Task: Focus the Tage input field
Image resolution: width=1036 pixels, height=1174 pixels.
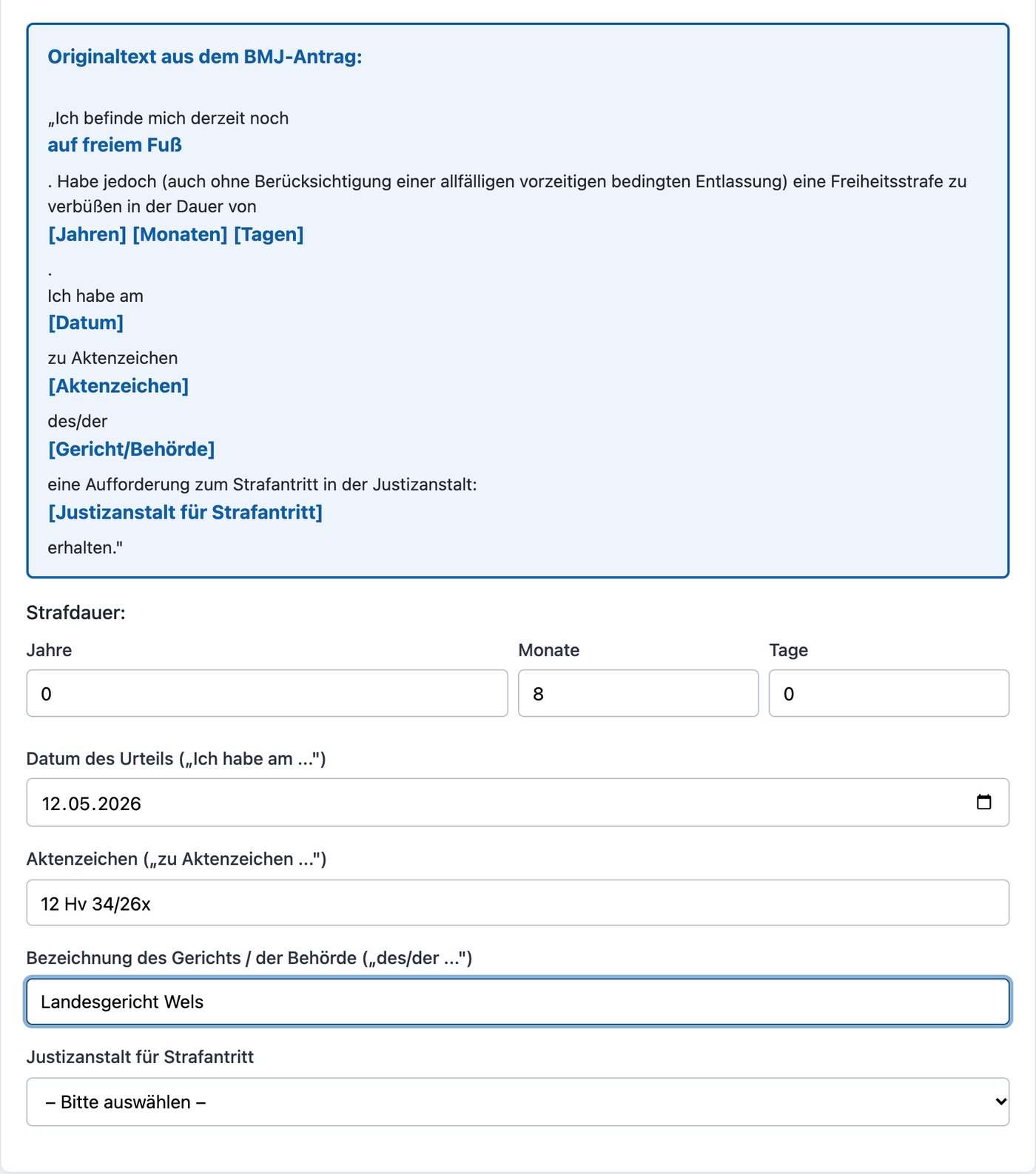Action: pos(889,693)
